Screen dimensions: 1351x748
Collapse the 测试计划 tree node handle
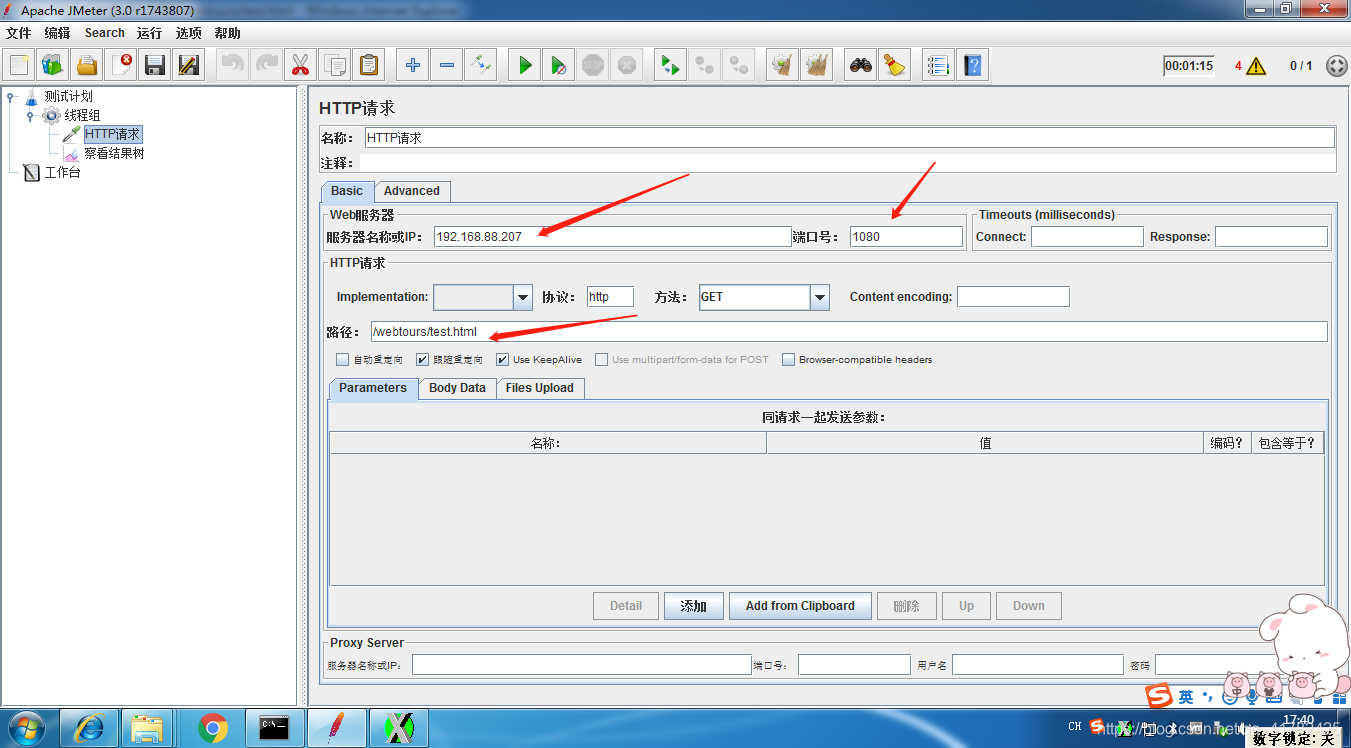[x=11, y=97]
